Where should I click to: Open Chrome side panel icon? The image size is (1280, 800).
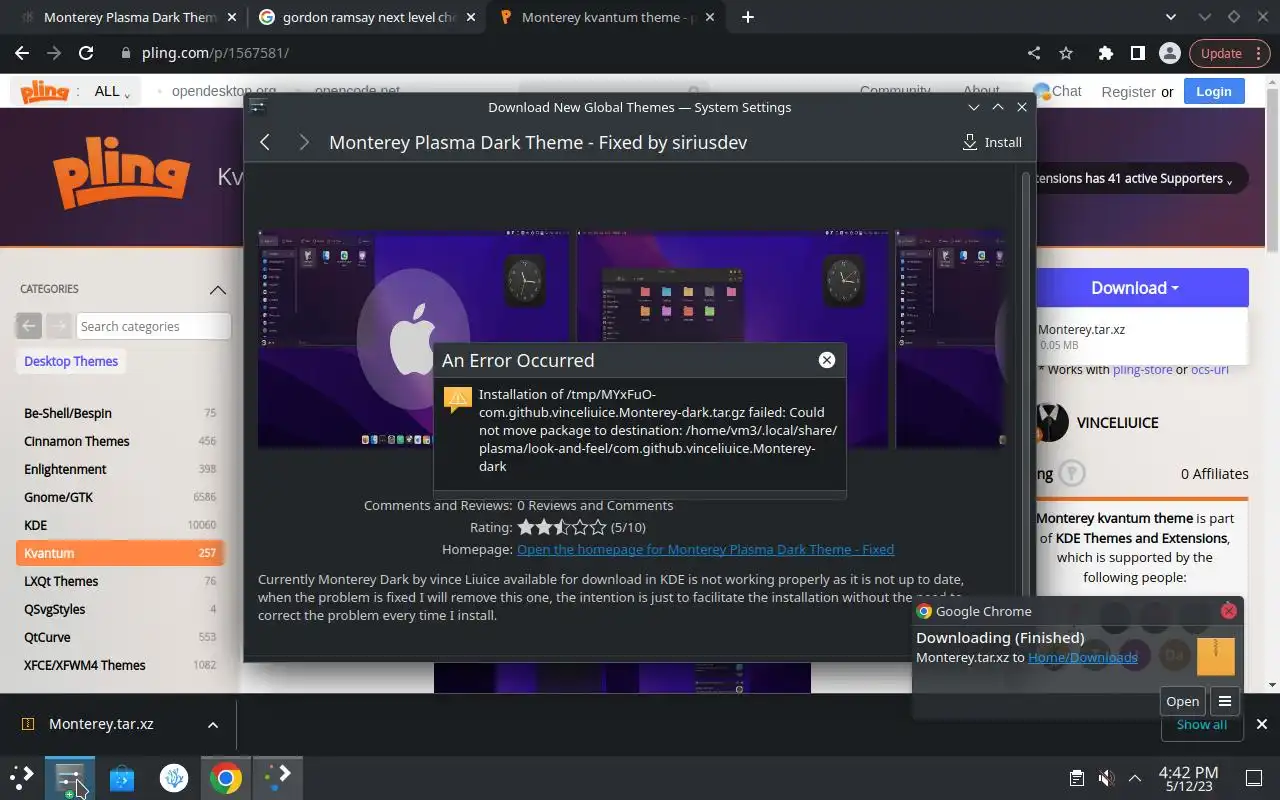pos(1137,53)
